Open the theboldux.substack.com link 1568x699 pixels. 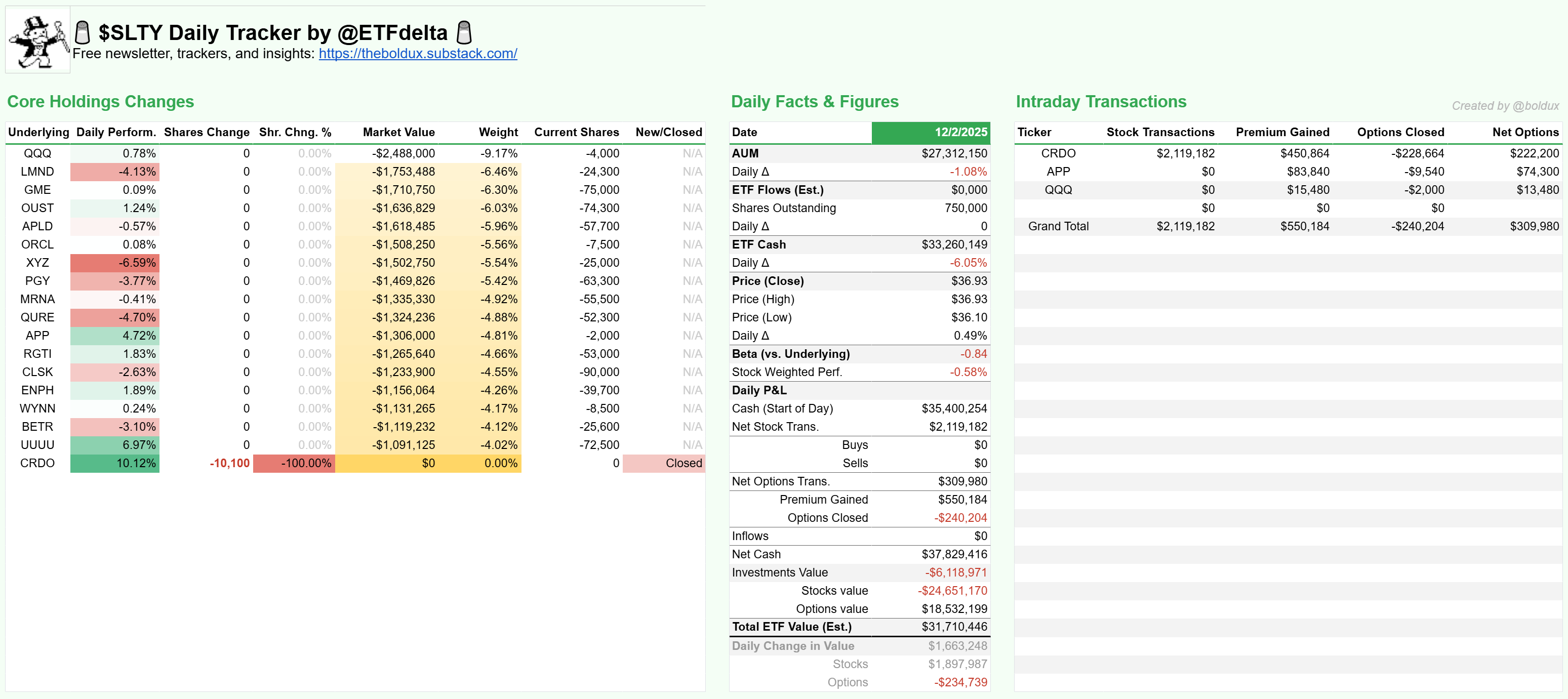point(418,54)
